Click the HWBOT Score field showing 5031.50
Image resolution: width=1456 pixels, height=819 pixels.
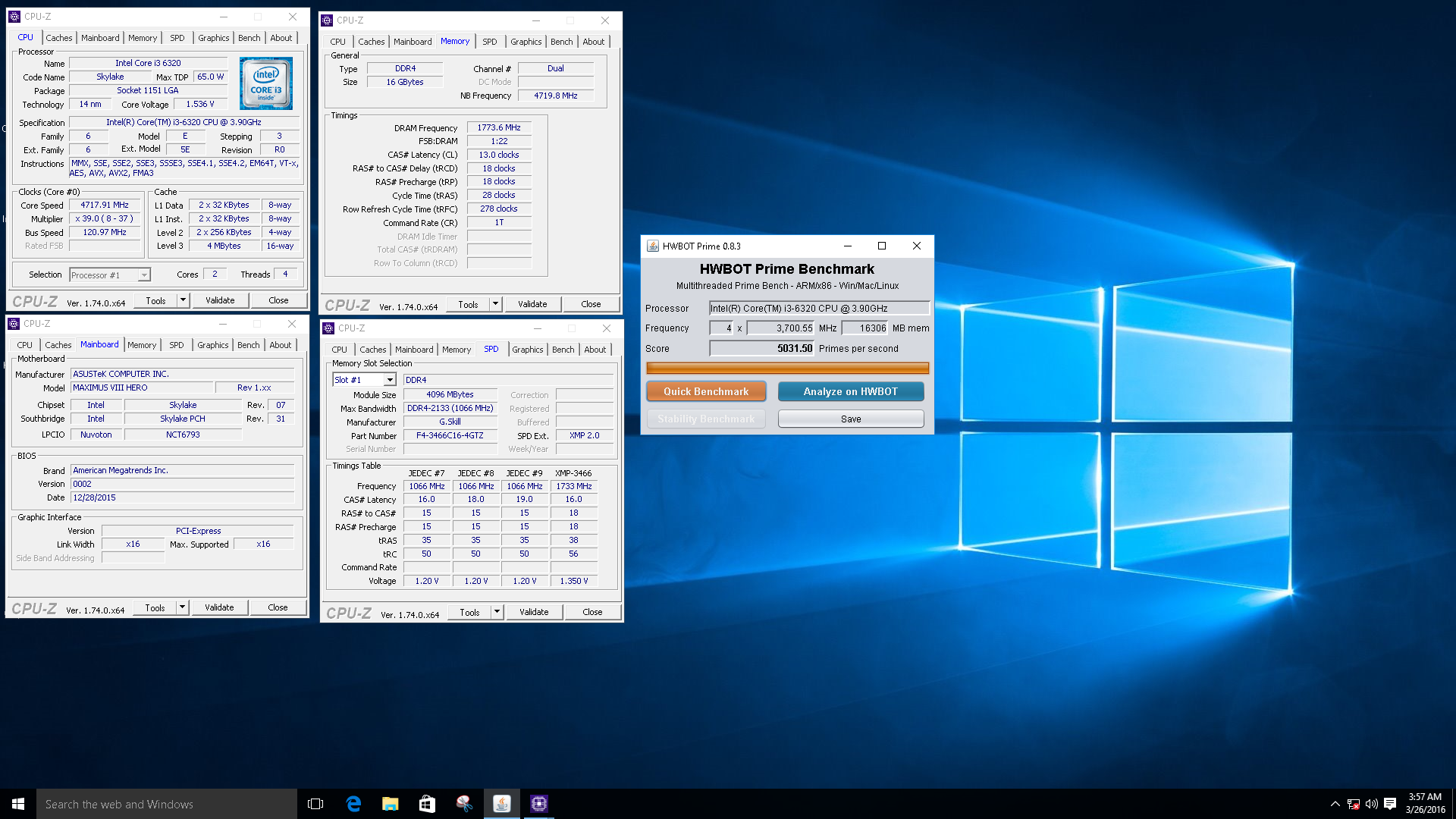[x=761, y=349]
